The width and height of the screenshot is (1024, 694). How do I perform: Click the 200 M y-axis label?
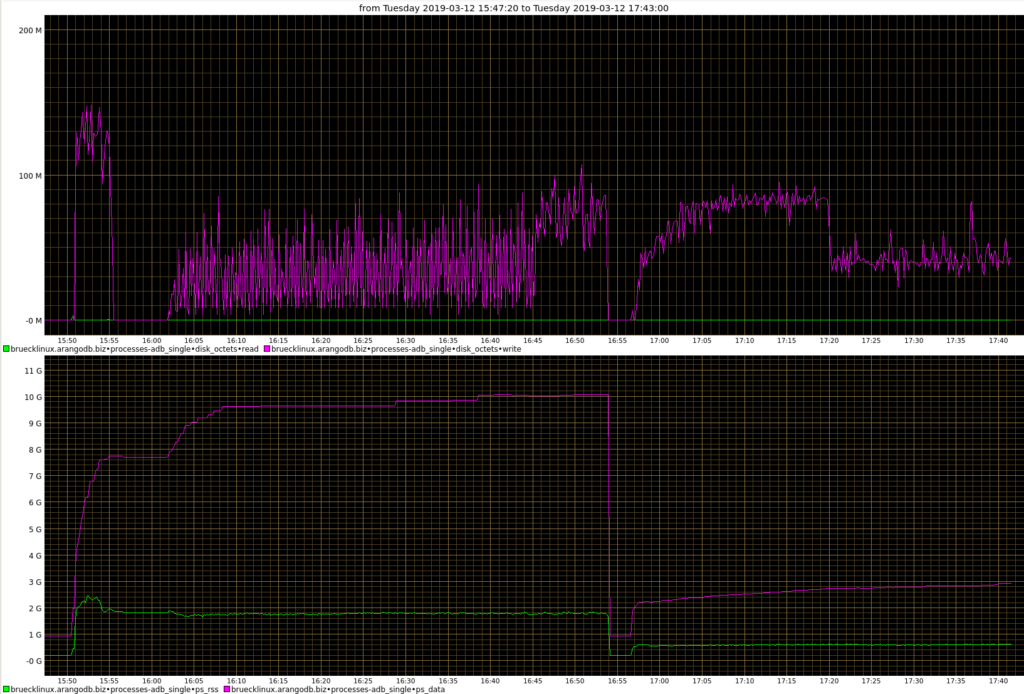point(30,30)
